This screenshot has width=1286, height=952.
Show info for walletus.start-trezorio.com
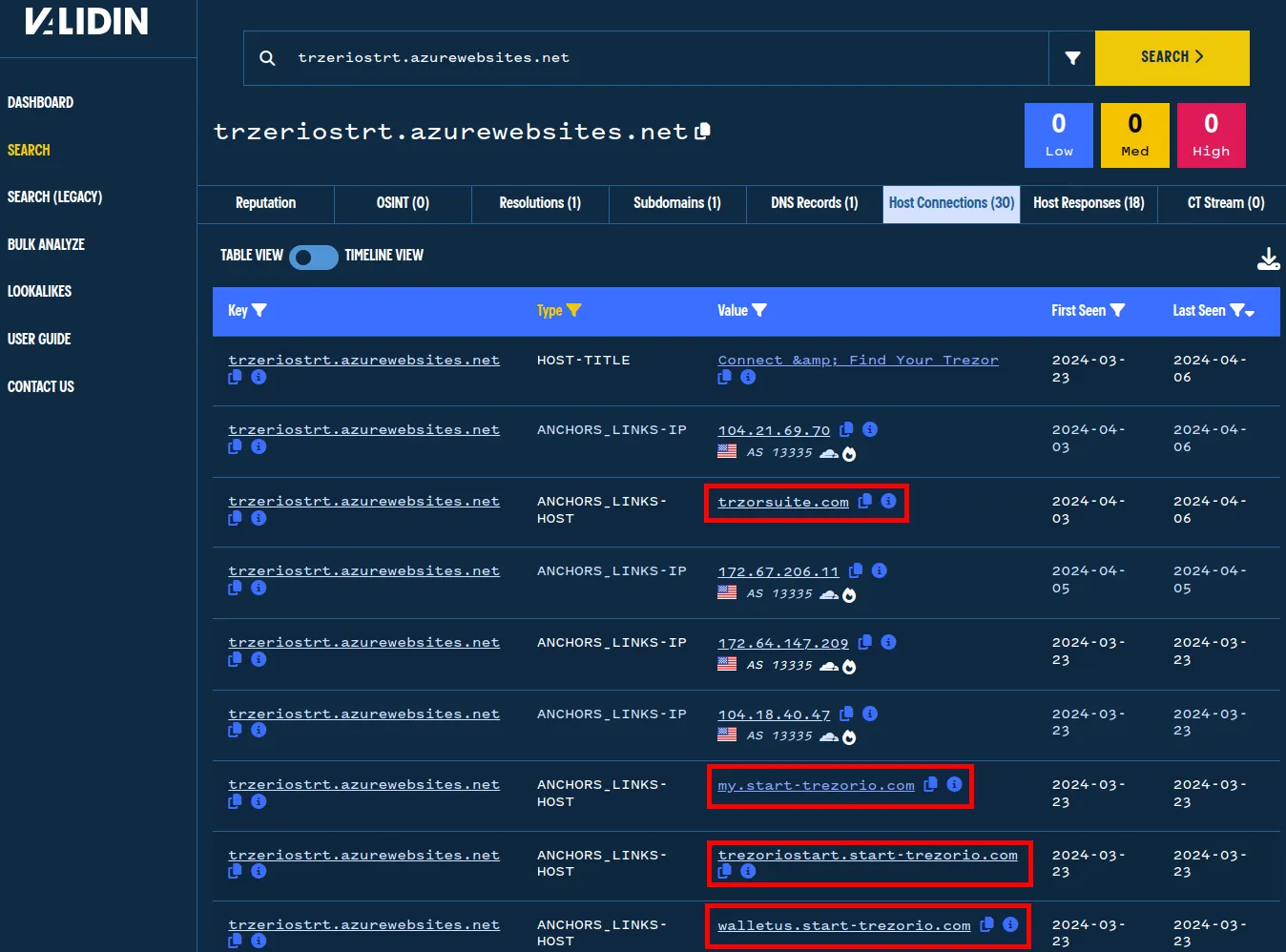pos(1010,924)
